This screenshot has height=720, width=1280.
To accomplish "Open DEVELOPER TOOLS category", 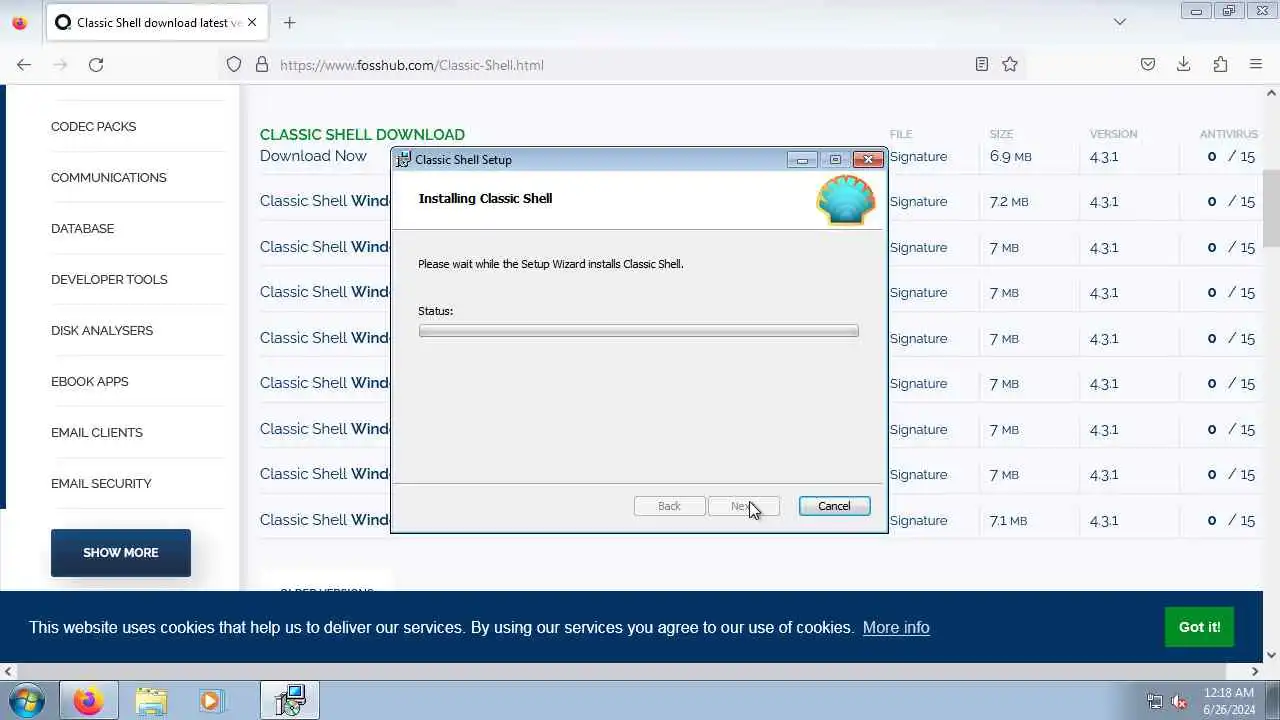I will point(109,280).
